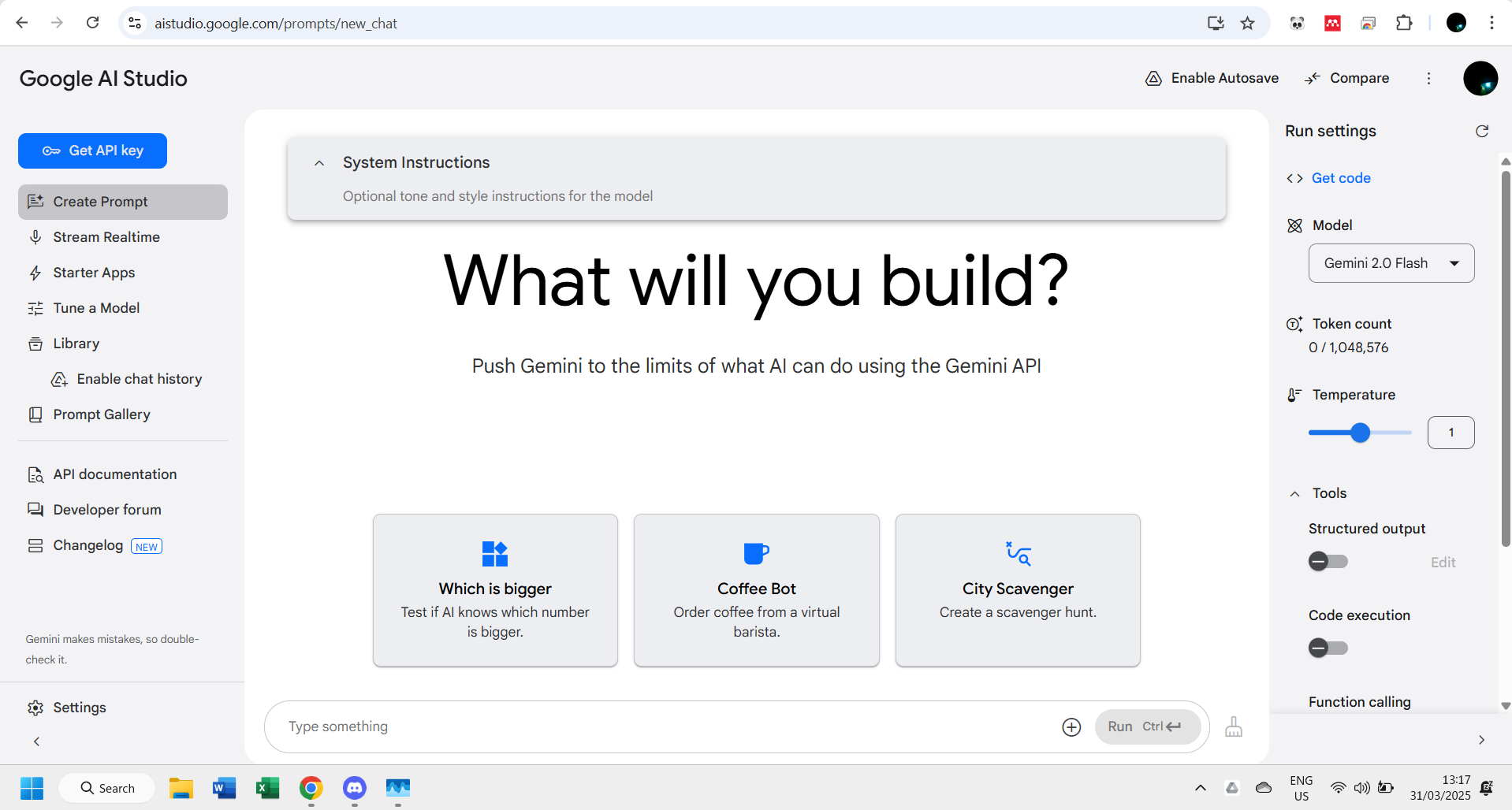Show hidden system tray icons
1512x810 pixels.
coord(1201,788)
